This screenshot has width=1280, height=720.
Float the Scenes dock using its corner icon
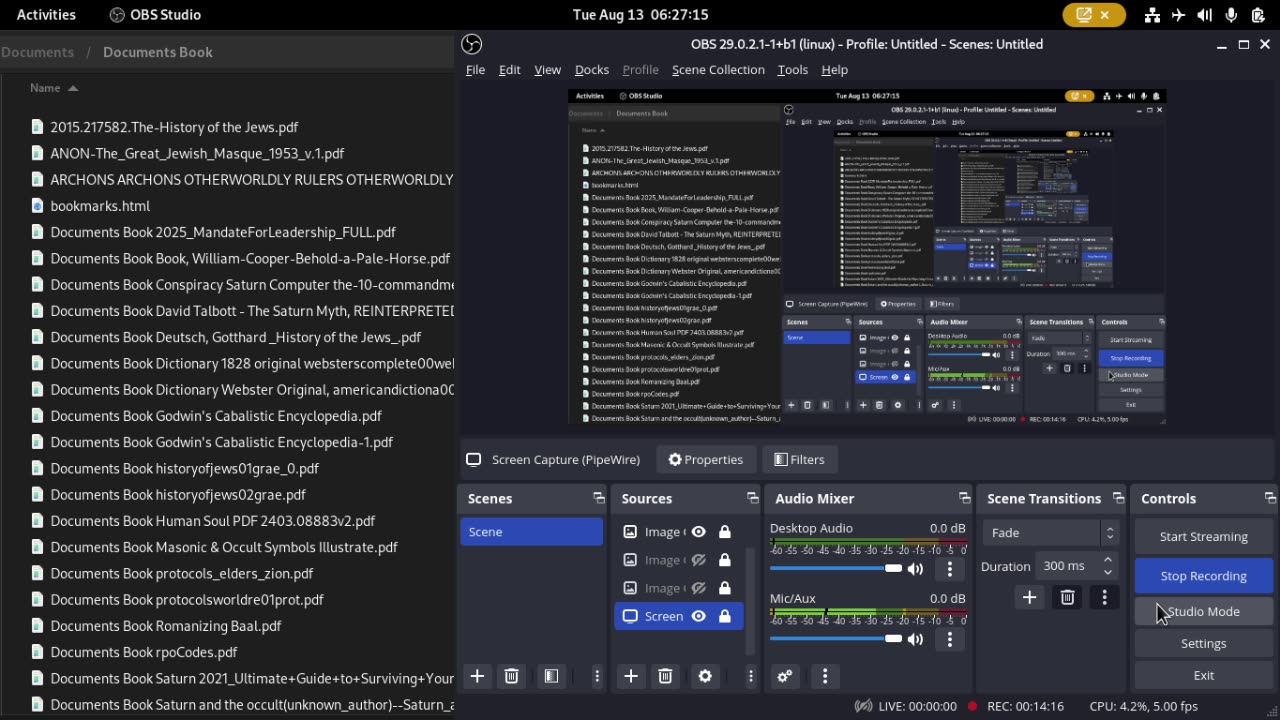598,498
